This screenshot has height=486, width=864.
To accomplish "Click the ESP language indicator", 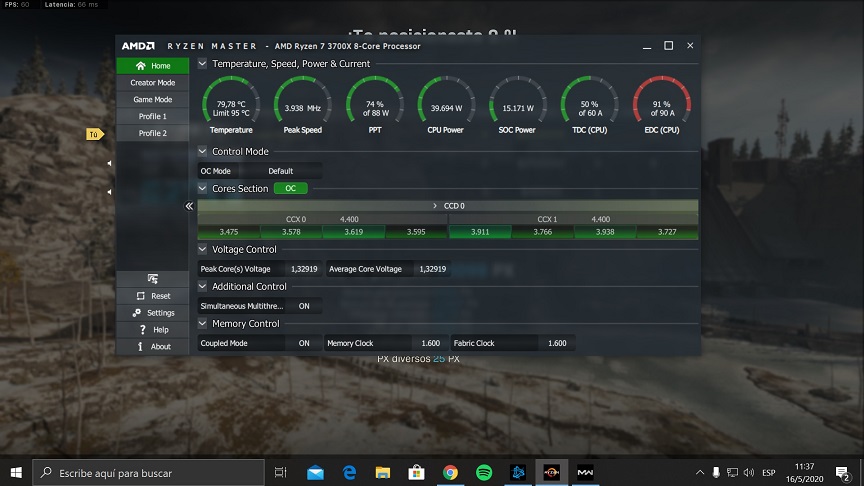I will pos(769,473).
